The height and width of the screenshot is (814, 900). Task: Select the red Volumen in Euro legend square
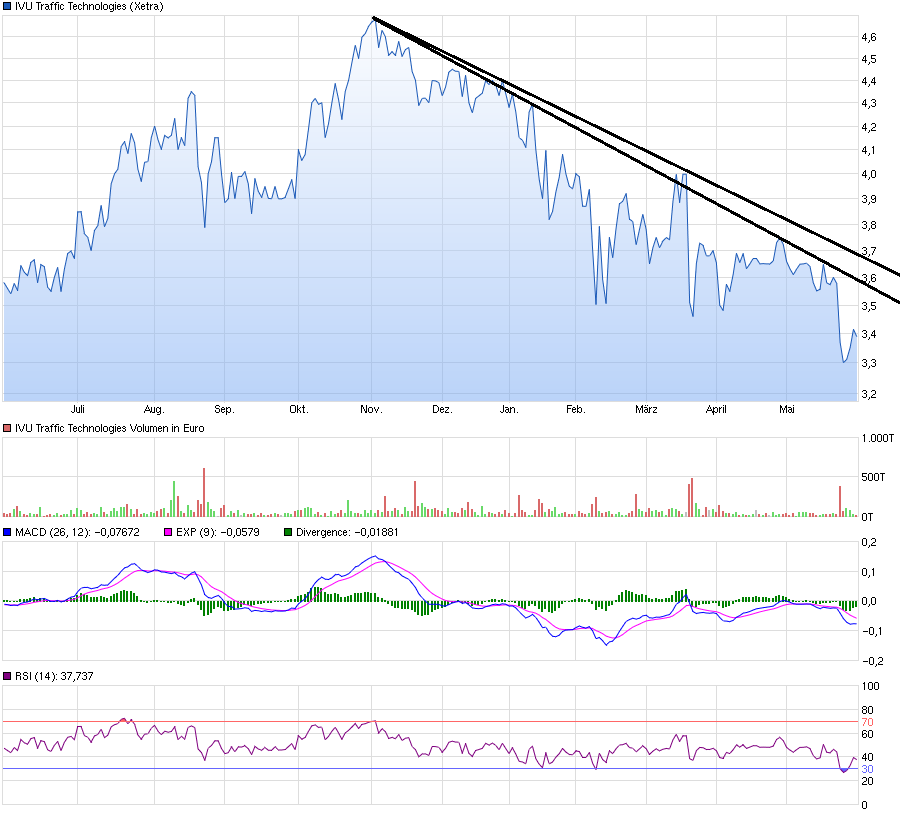(x=10, y=428)
